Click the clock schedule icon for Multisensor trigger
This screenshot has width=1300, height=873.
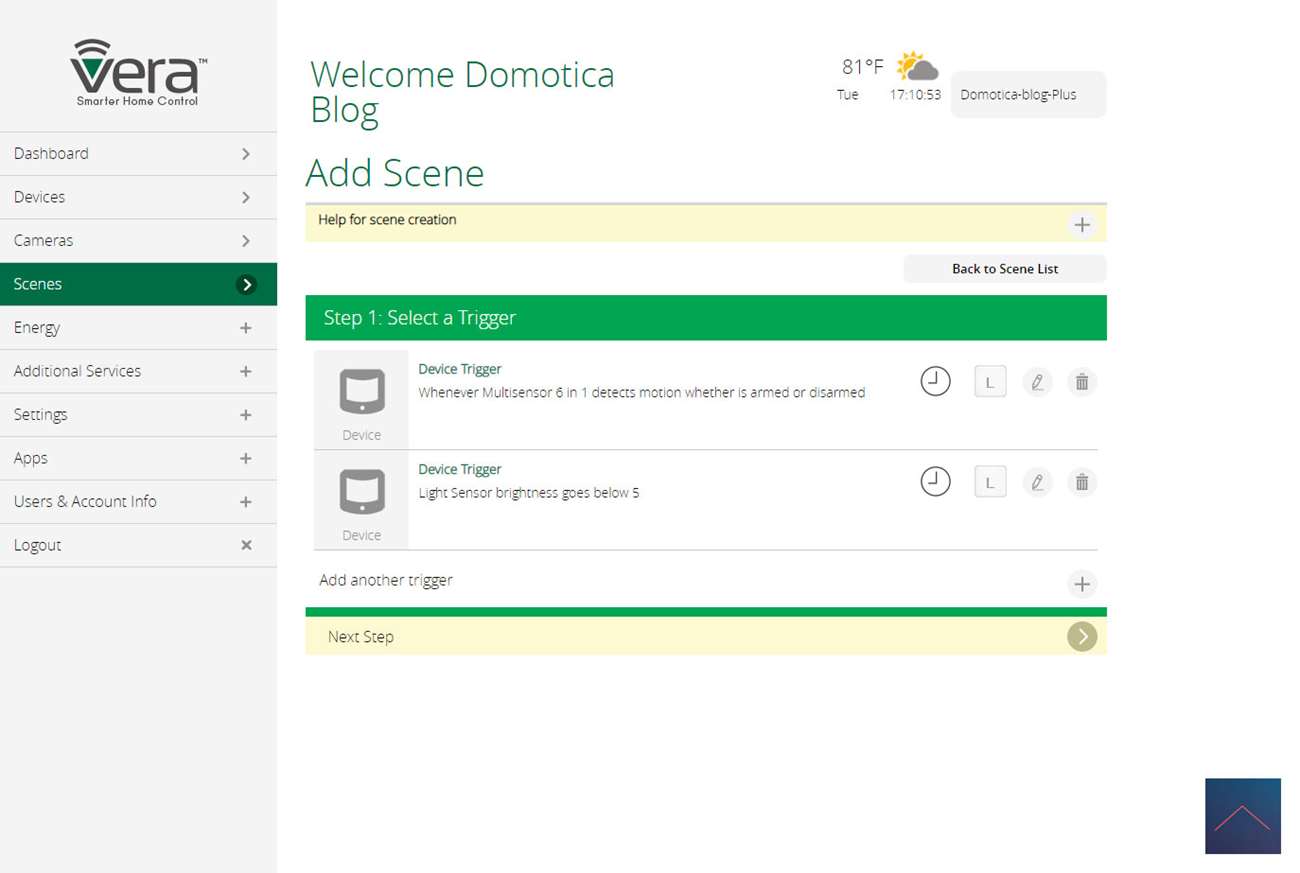(x=935, y=382)
